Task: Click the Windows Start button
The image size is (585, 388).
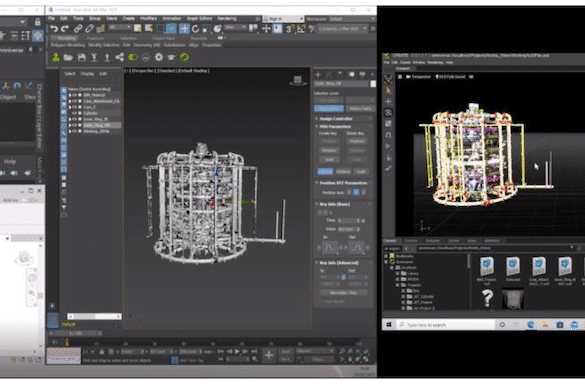Action: coord(389,325)
